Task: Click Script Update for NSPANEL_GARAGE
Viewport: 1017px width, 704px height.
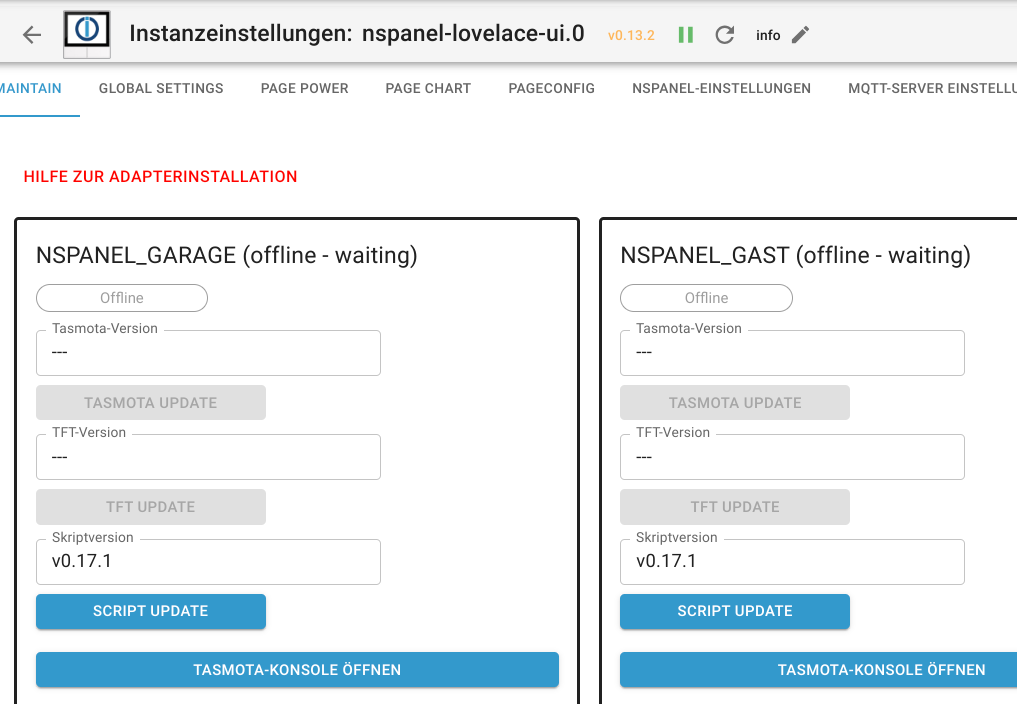Action: coord(151,611)
